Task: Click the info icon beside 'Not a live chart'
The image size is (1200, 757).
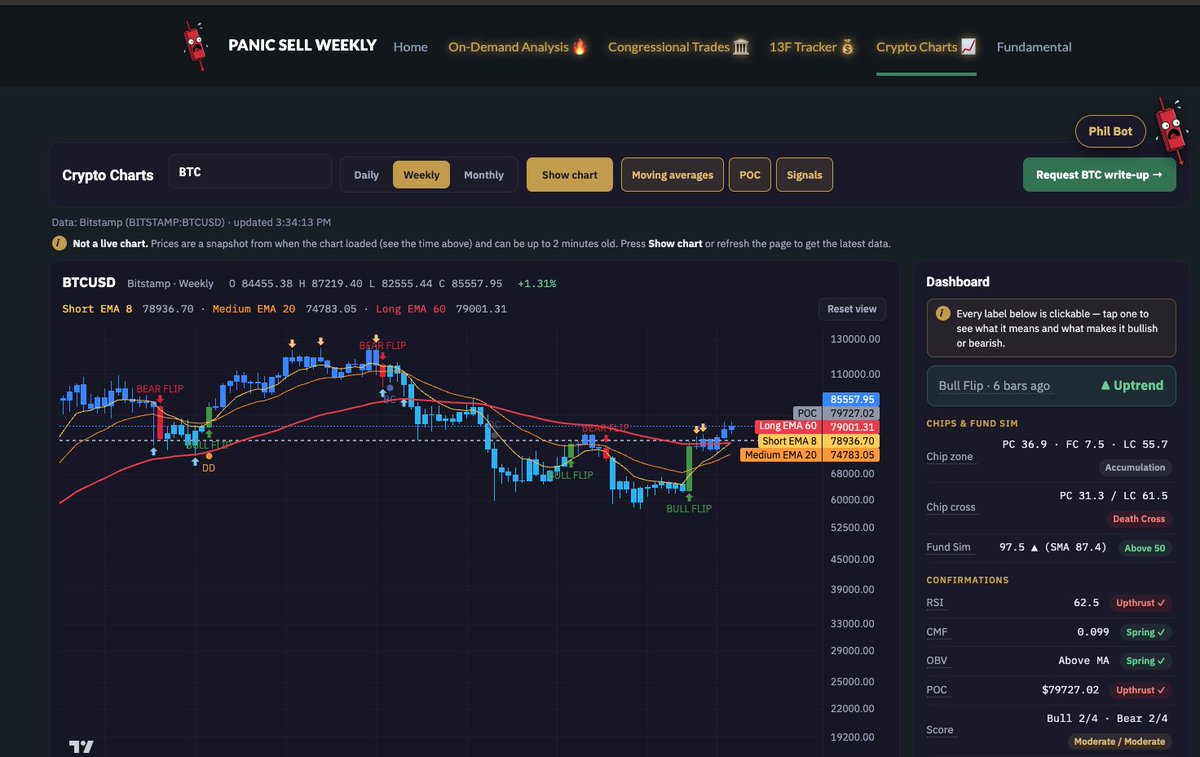Action: [61, 243]
